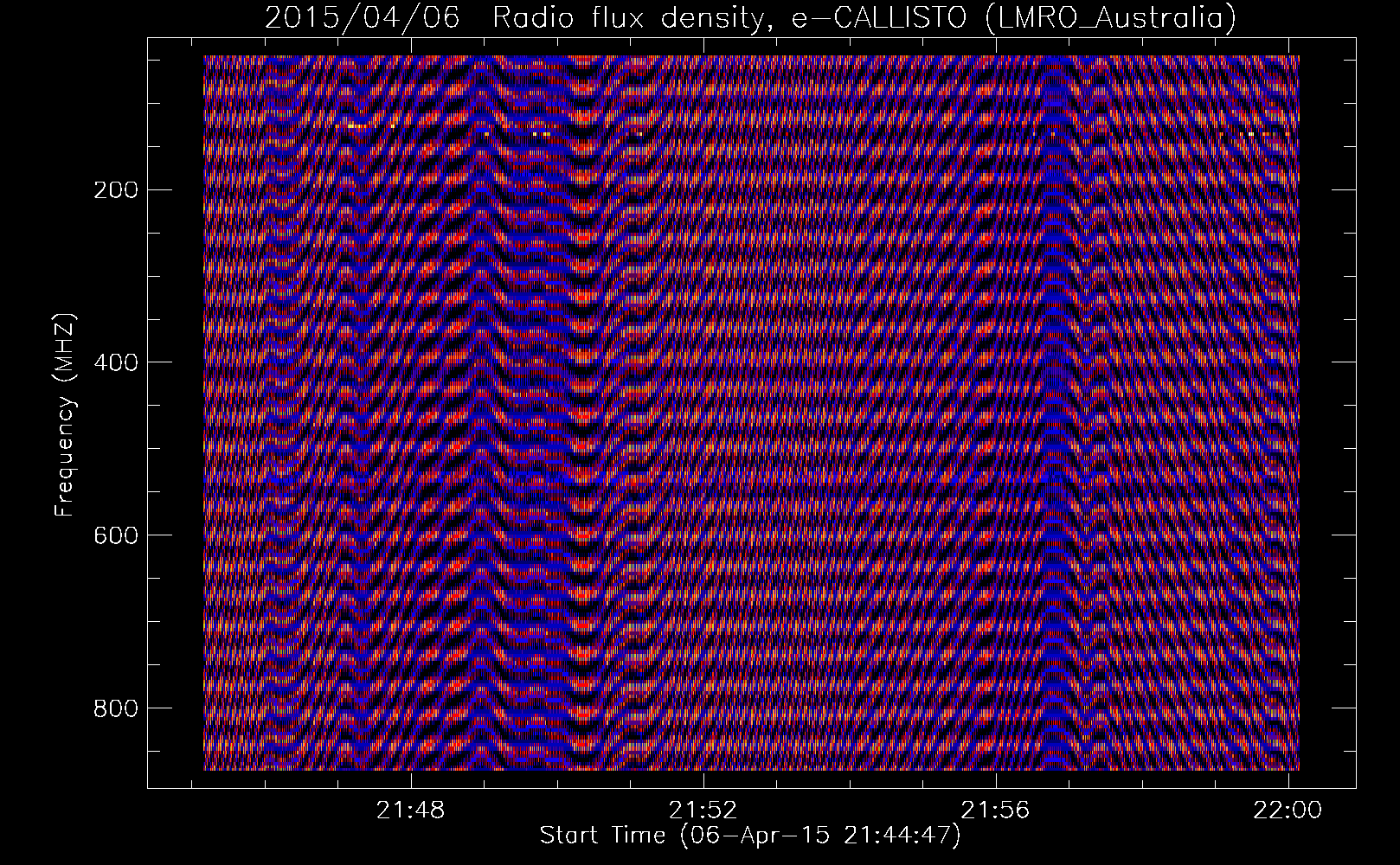Select the "Frequency (MHZ)" y-axis label
Screen dimensions: 1400x865
(66, 414)
